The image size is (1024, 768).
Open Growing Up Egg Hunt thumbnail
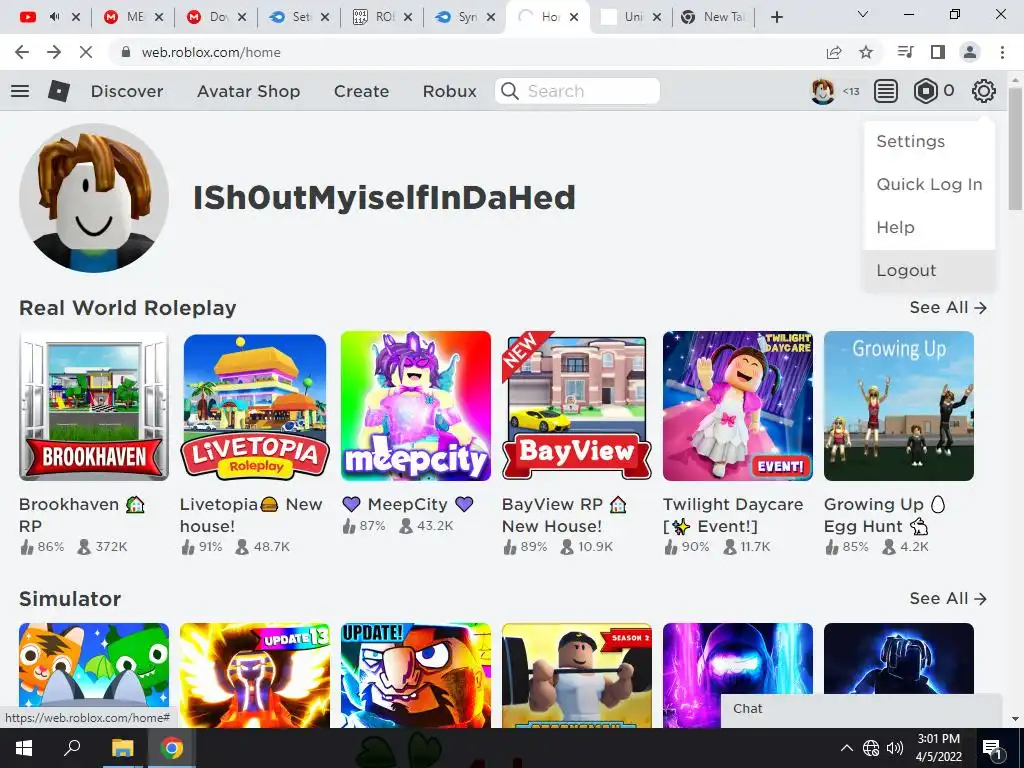(899, 406)
